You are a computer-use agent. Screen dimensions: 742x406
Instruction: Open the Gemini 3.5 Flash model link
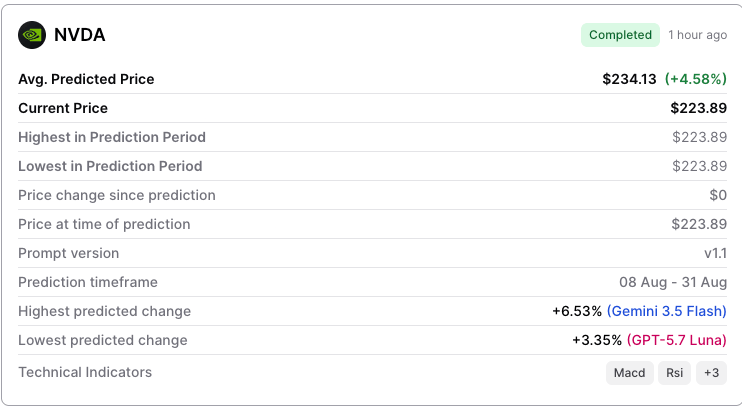[x=666, y=311]
